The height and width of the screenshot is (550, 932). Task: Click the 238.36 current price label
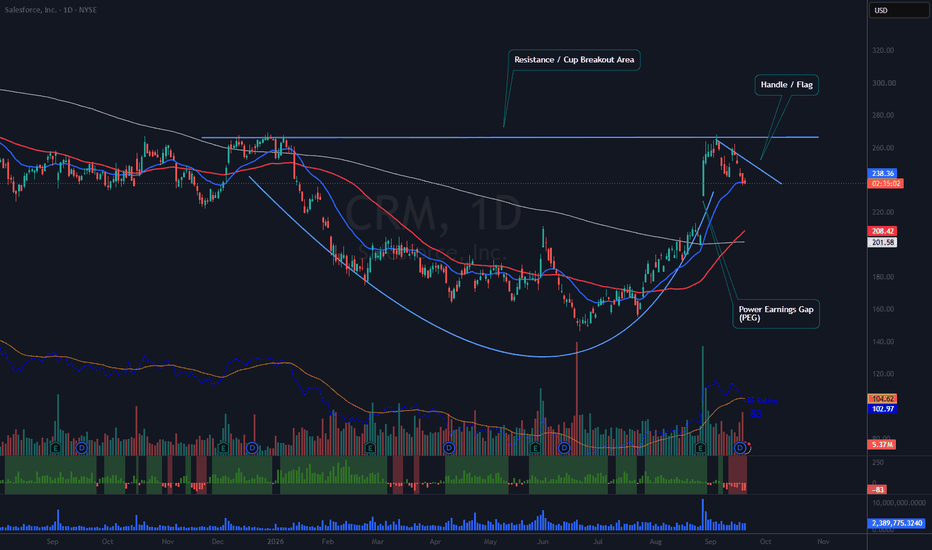click(883, 173)
